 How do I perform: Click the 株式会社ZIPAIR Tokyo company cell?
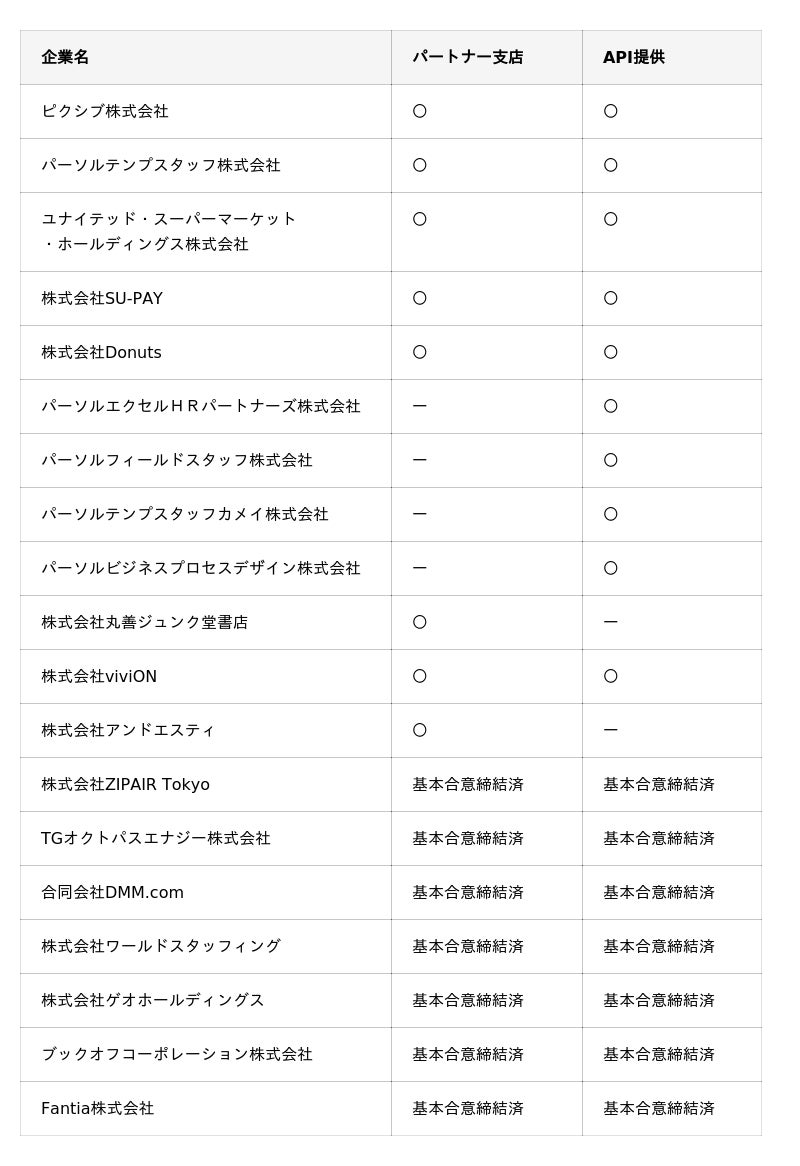click(125, 784)
